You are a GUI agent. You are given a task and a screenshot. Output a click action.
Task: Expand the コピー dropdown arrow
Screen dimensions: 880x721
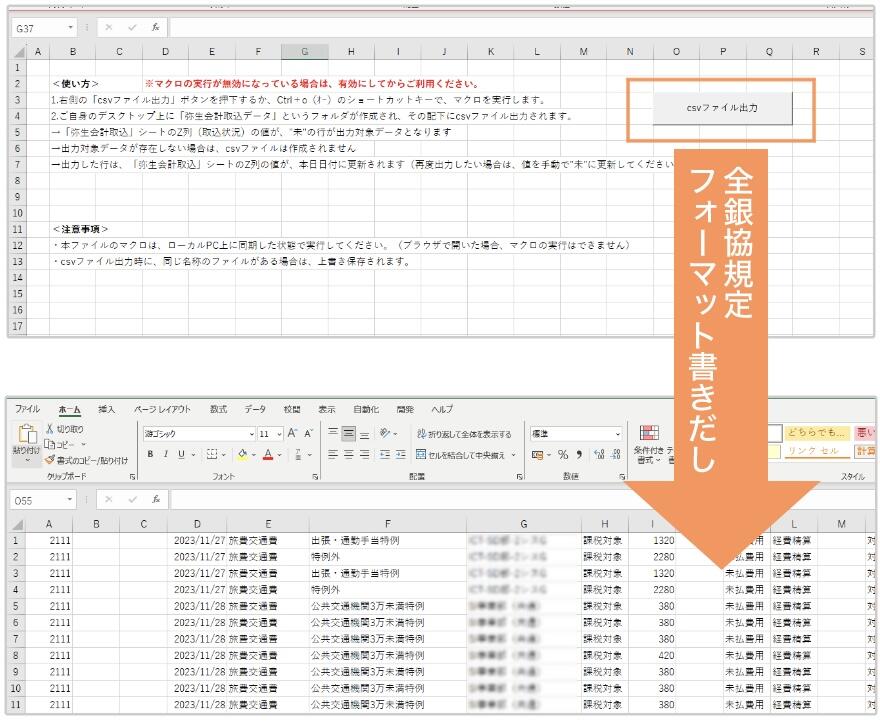point(84,445)
